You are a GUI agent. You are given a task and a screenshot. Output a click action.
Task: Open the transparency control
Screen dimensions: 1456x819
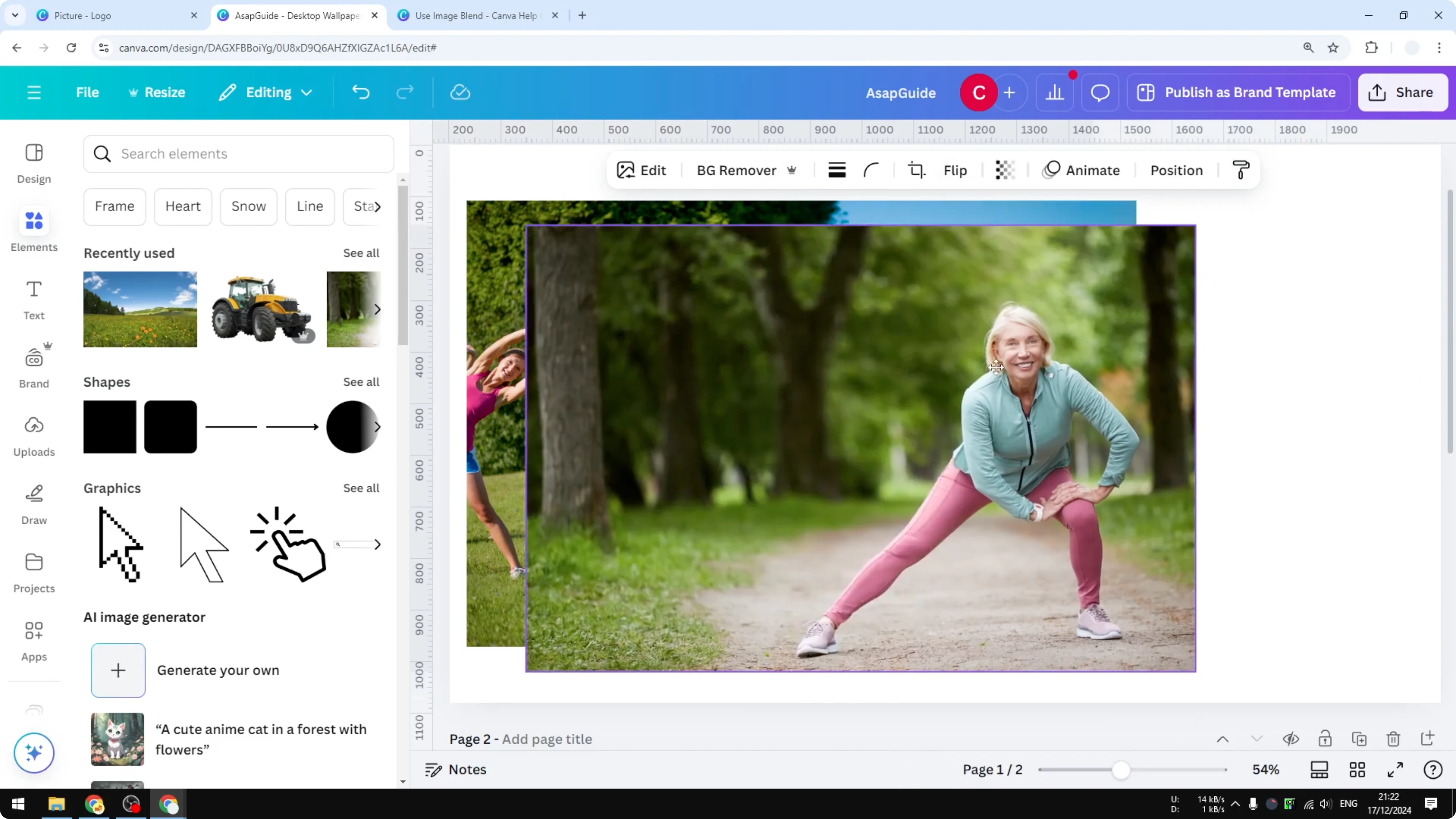point(1005,170)
